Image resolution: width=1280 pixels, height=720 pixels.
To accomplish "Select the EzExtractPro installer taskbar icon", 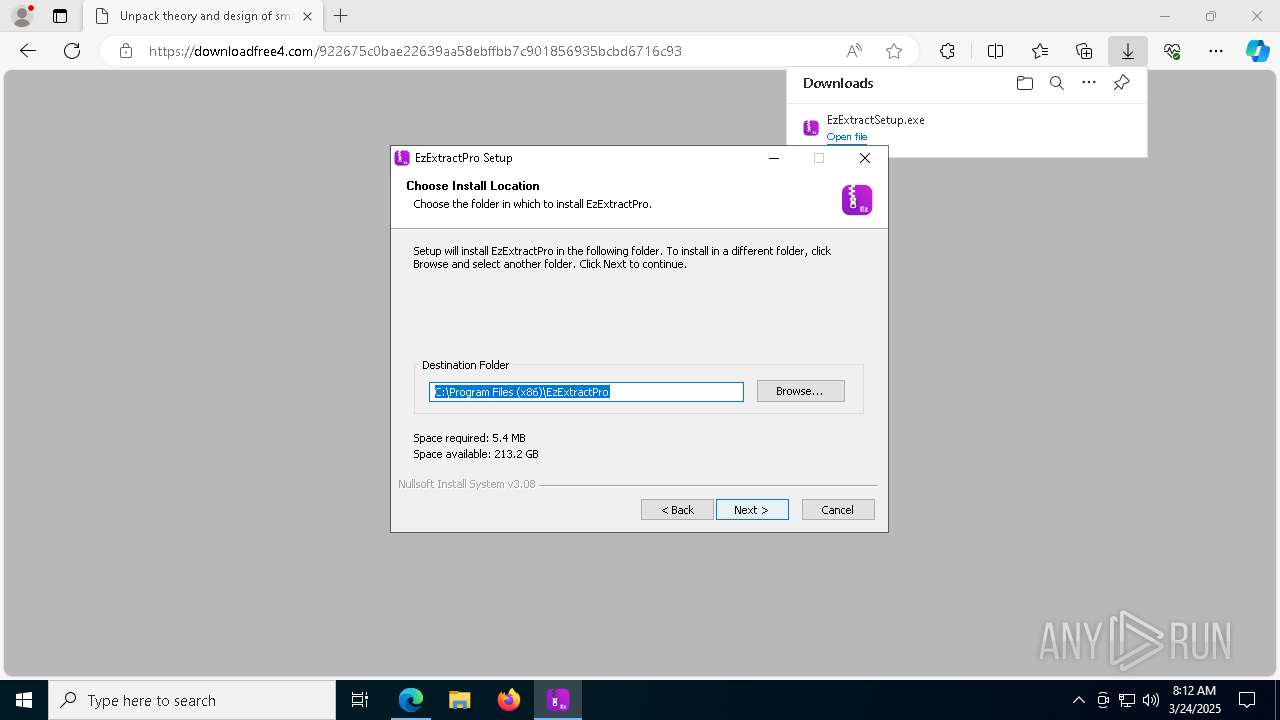I will point(558,700).
